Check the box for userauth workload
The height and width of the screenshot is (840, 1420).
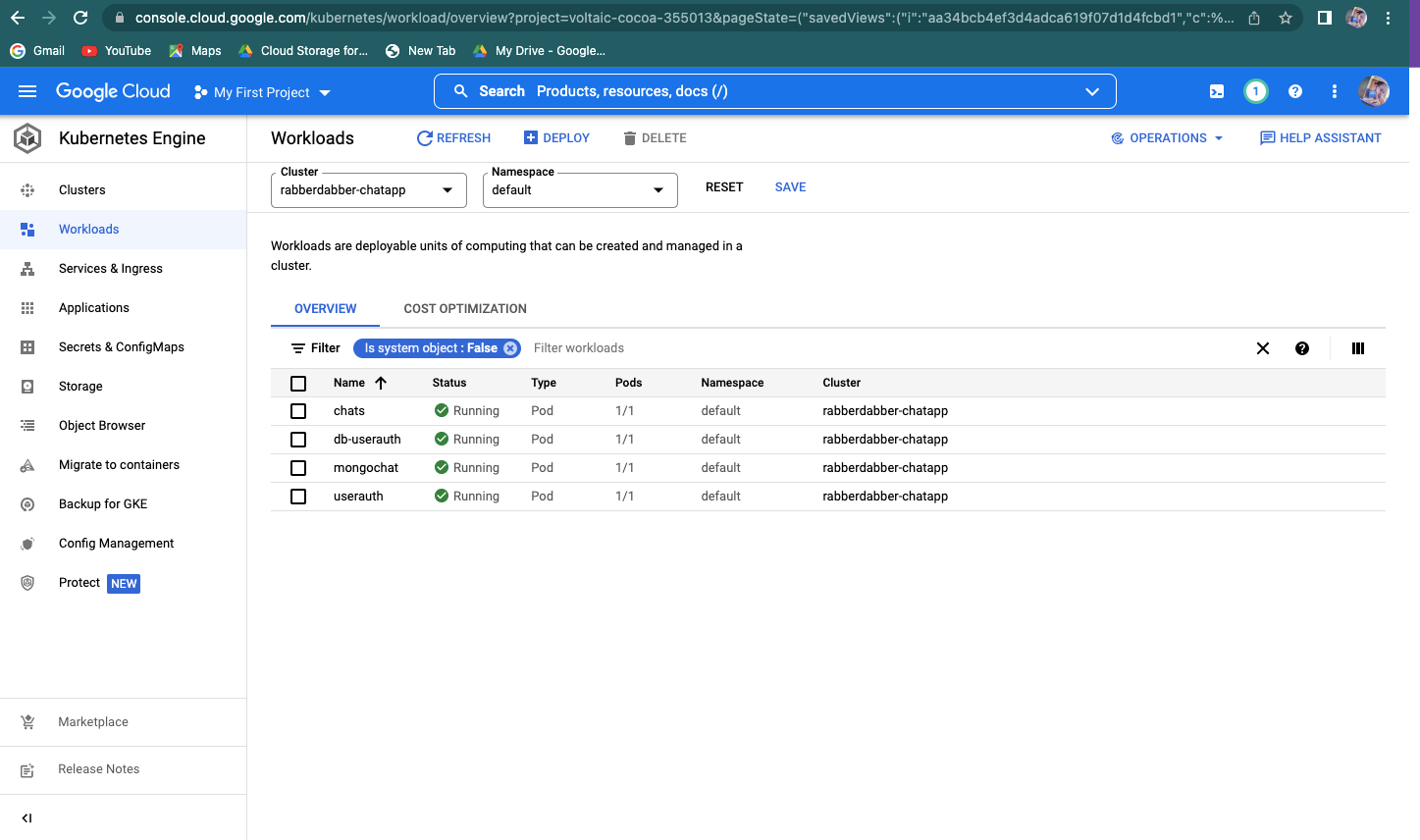pyautogui.click(x=298, y=497)
